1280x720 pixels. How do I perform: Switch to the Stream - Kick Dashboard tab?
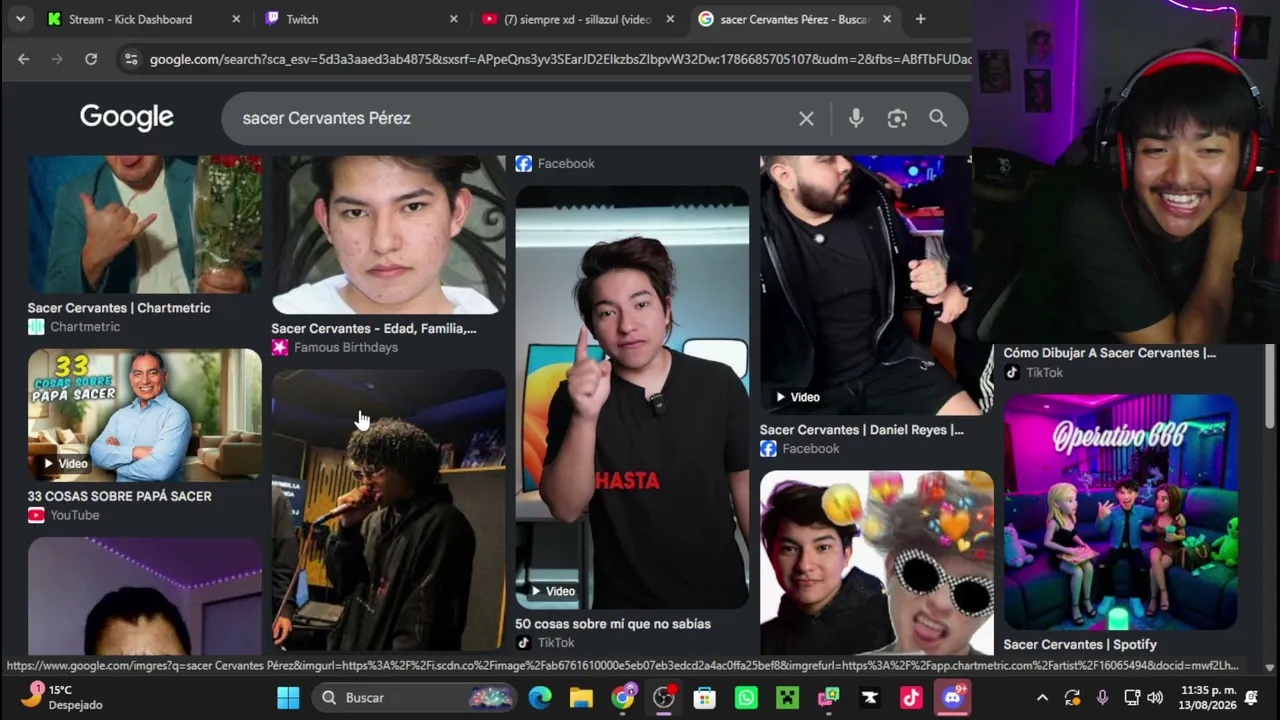pos(143,19)
